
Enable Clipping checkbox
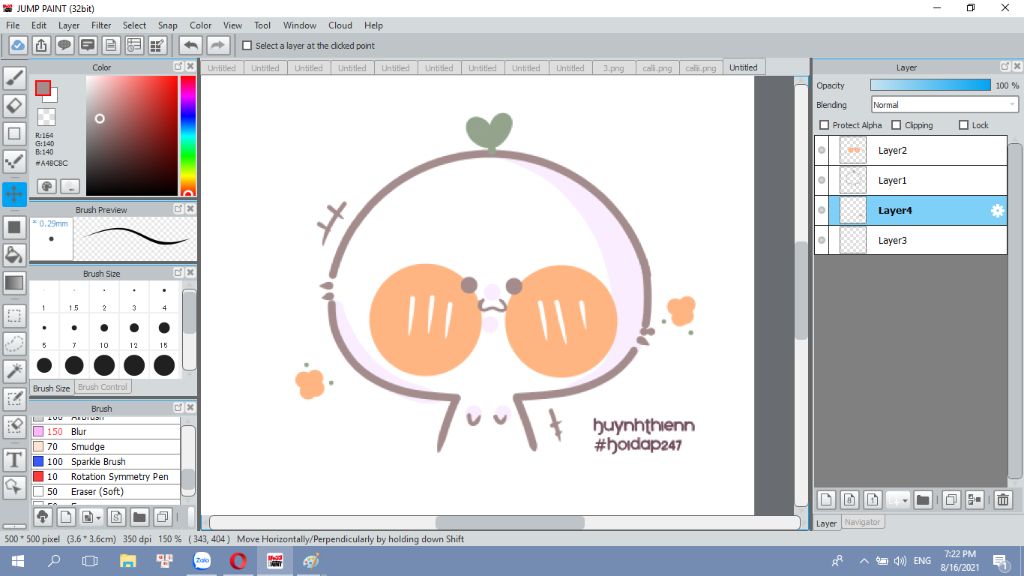896,125
